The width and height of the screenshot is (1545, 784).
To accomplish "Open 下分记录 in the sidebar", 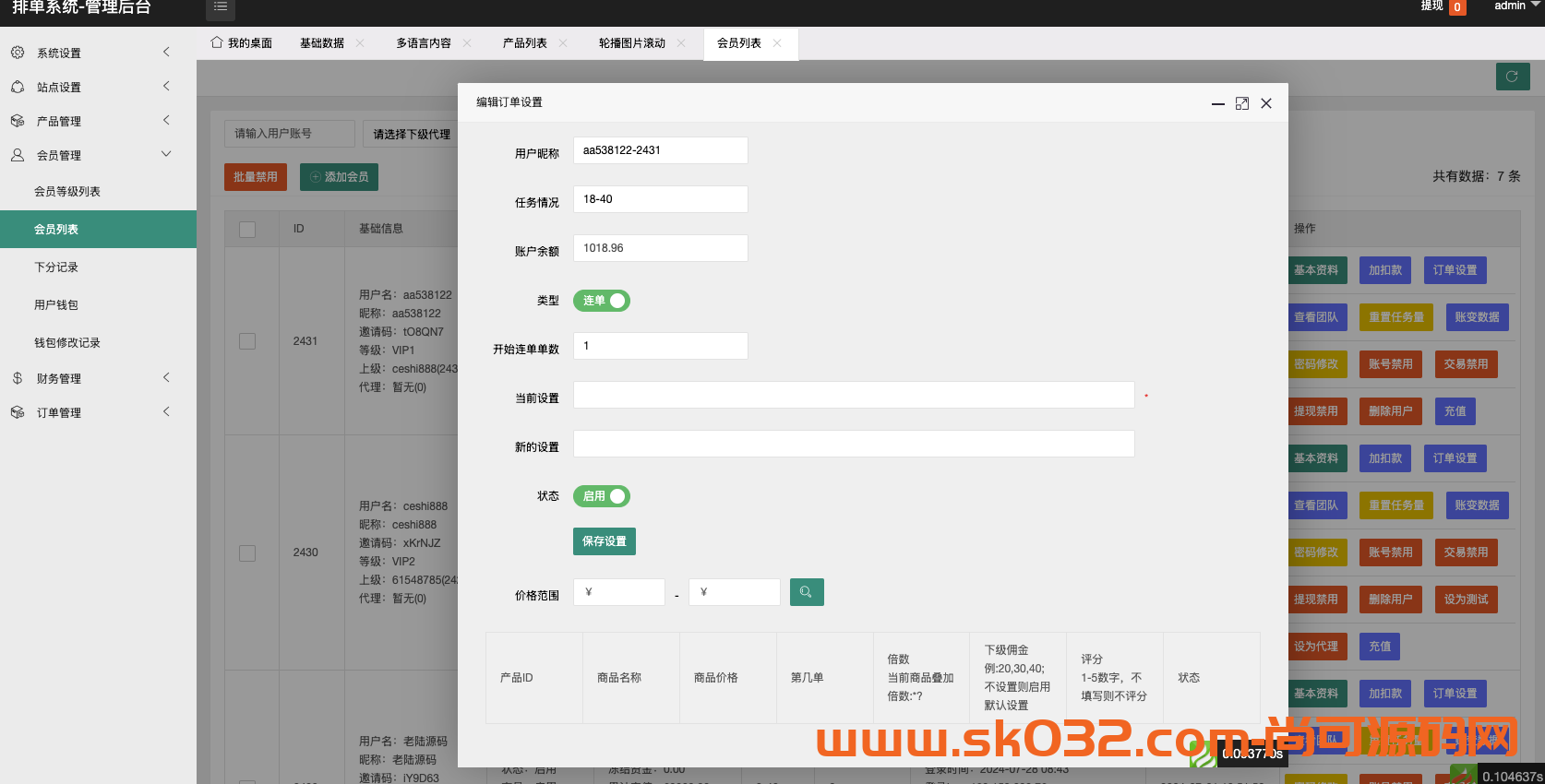I will 98,267.
